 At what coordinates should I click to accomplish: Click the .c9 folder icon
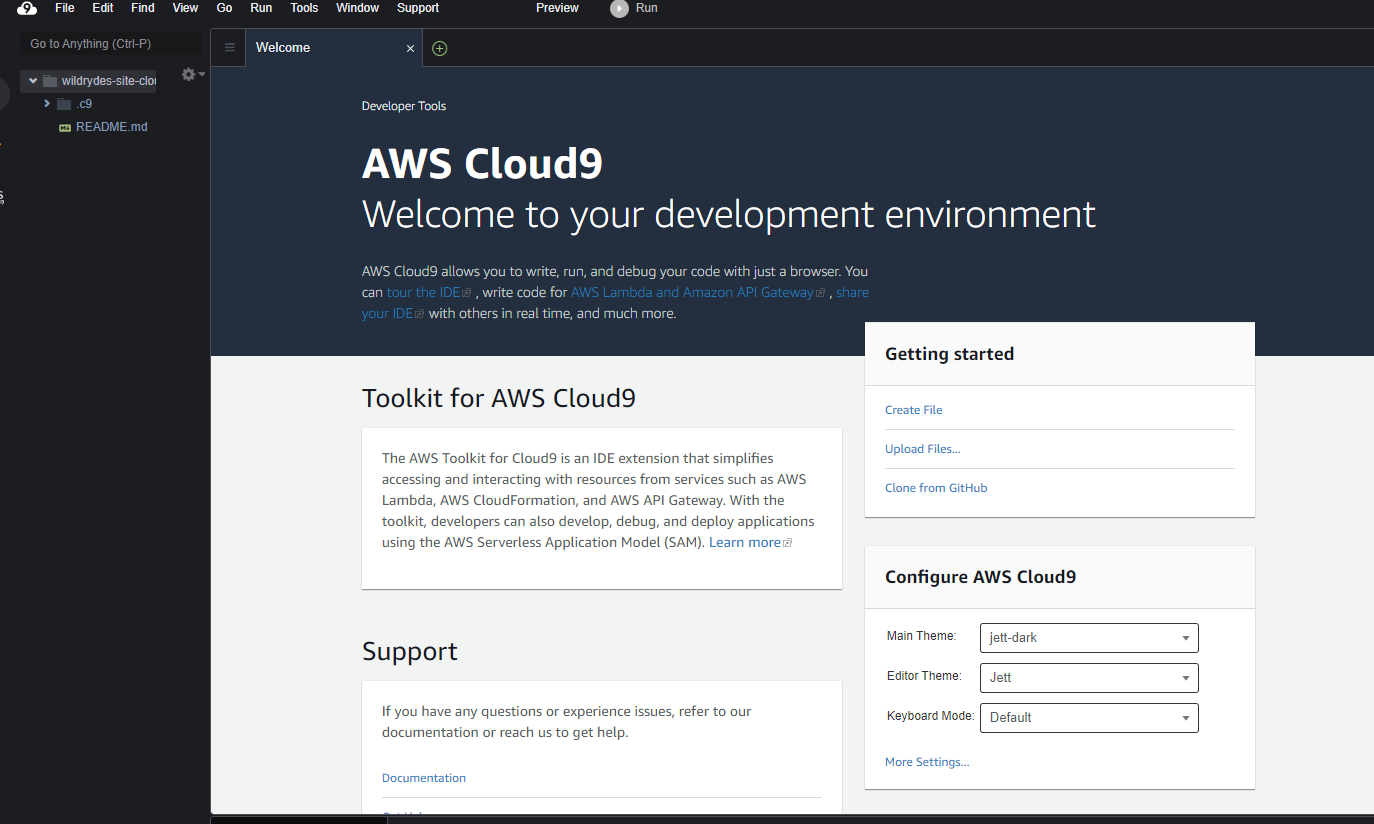[62, 103]
